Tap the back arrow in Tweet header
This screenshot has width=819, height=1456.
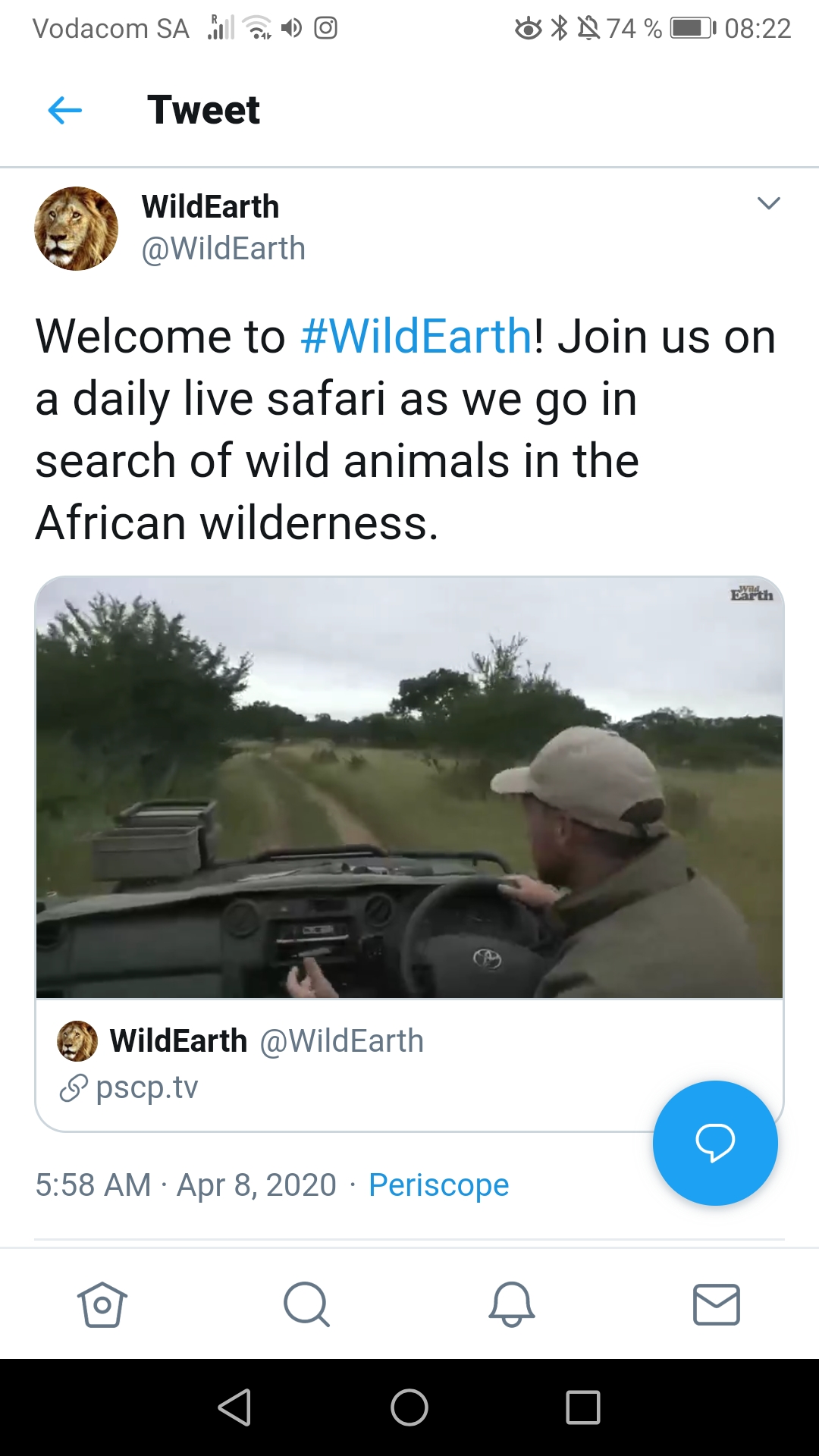[65, 111]
